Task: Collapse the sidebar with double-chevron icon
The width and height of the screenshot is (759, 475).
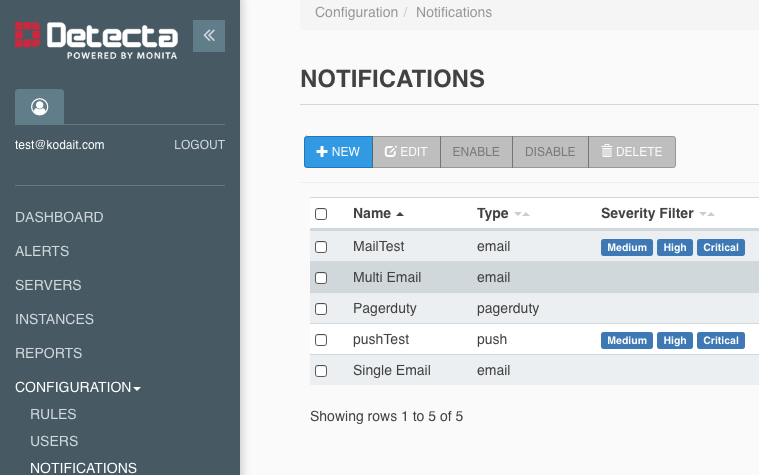Action: (x=209, y=35)
